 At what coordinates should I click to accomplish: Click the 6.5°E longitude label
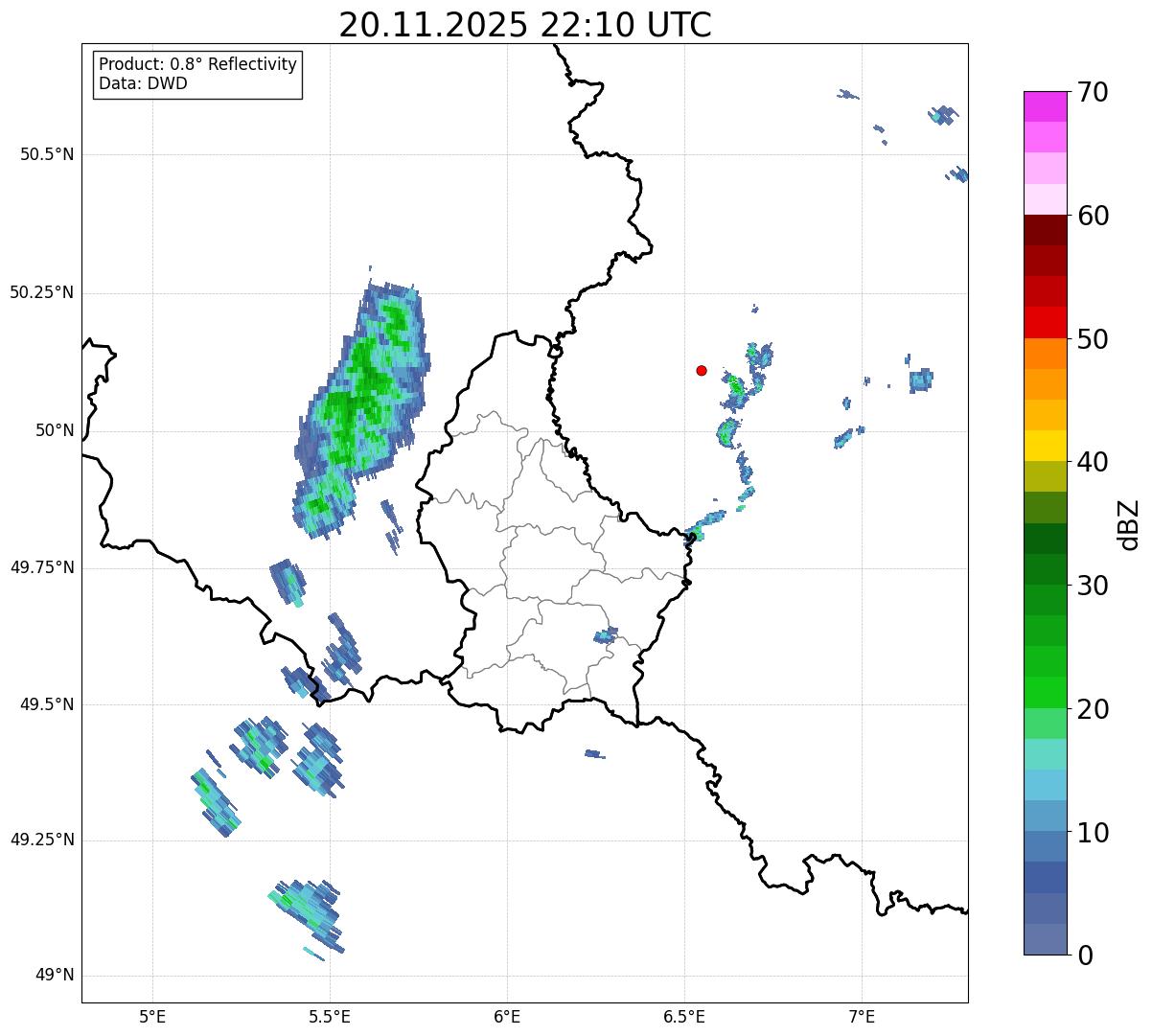click(684, 1016)
